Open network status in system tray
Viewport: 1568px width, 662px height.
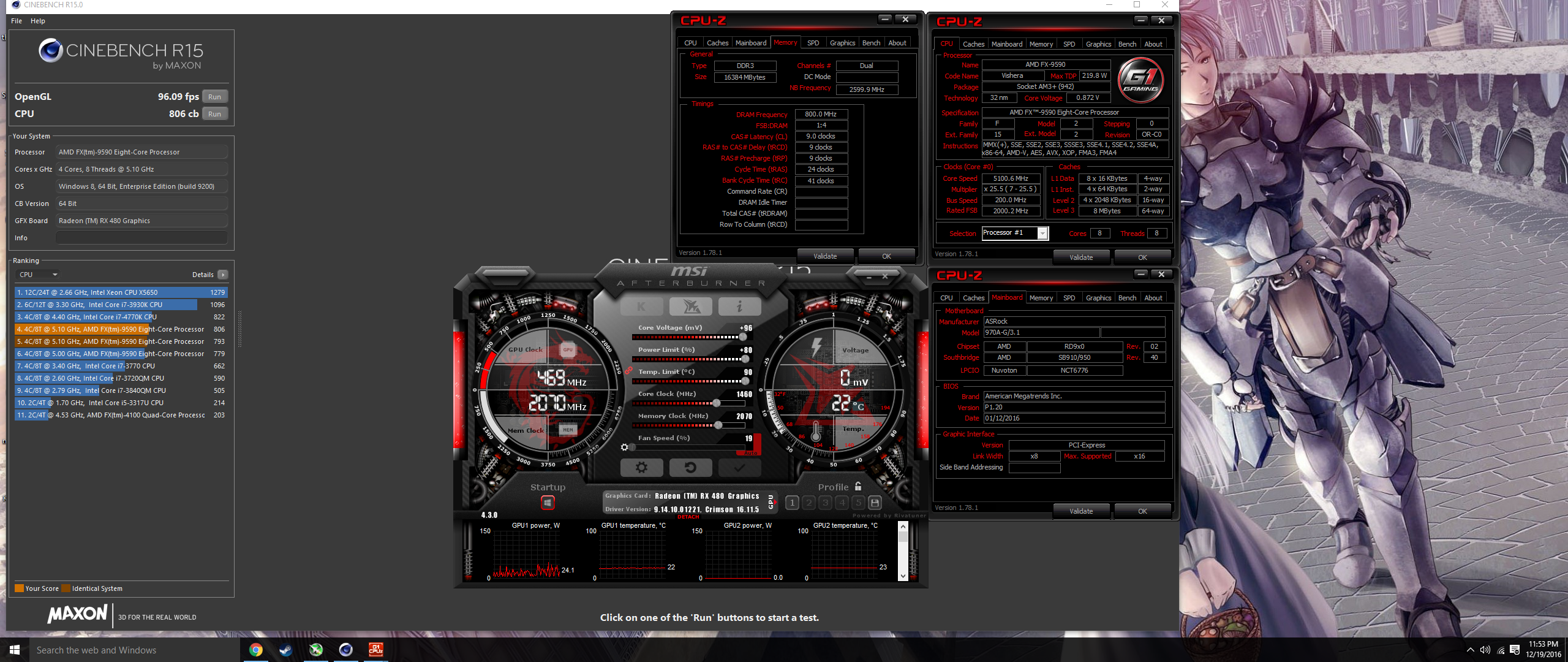tap(1500, 650)
